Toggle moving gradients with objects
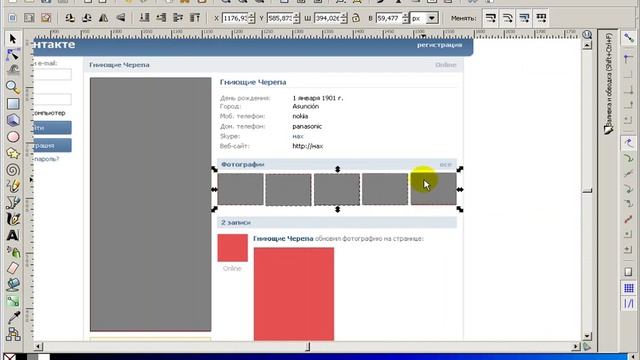The width and height of the screenshot is (640, 360). (524, 18)
